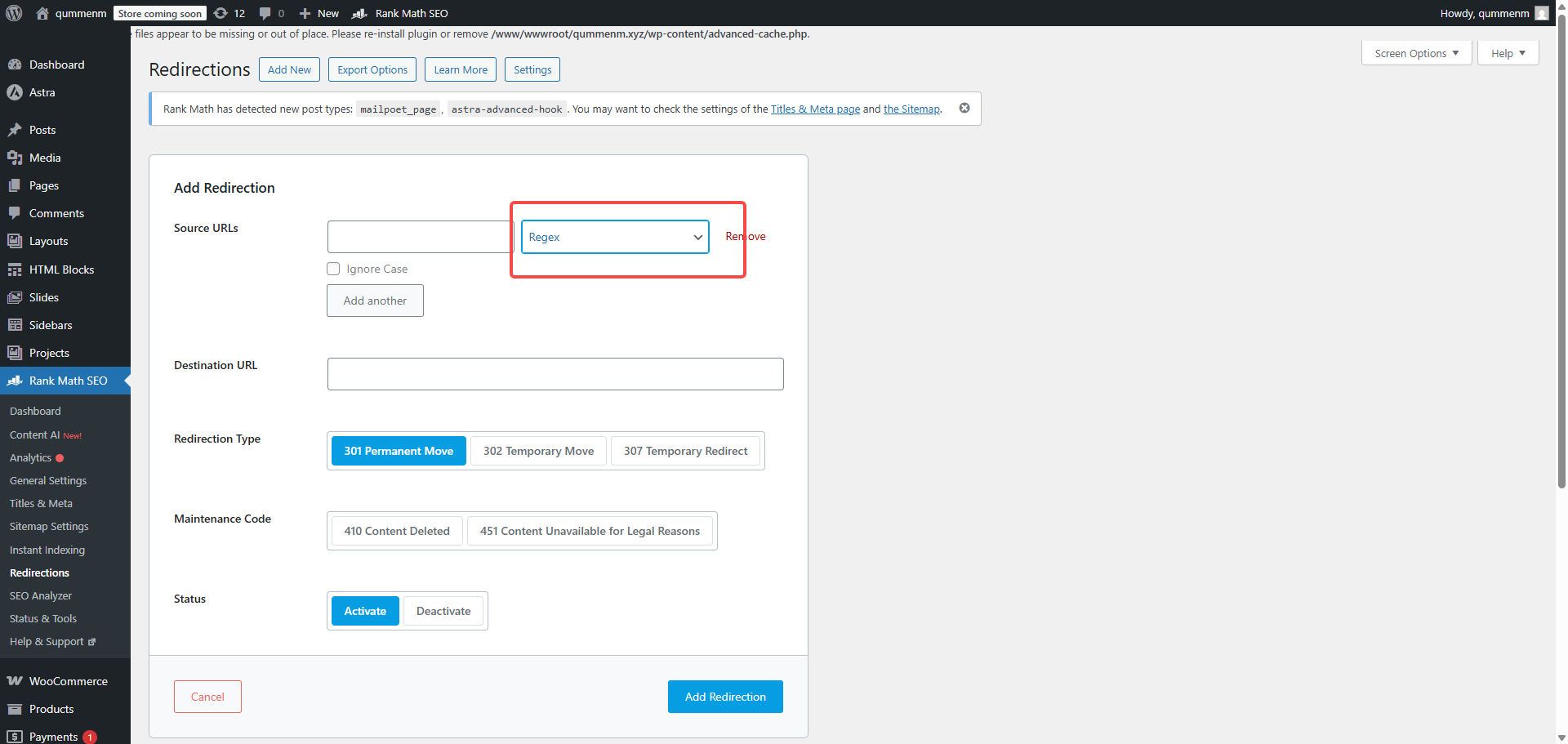Click the Sidebars icon in sidebar
The width and height of the screenshot is (1568, 744).
click(x=15, y=325)
